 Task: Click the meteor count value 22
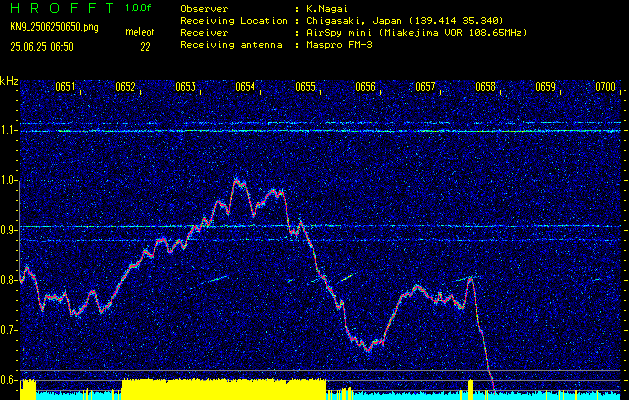[145, 47]
